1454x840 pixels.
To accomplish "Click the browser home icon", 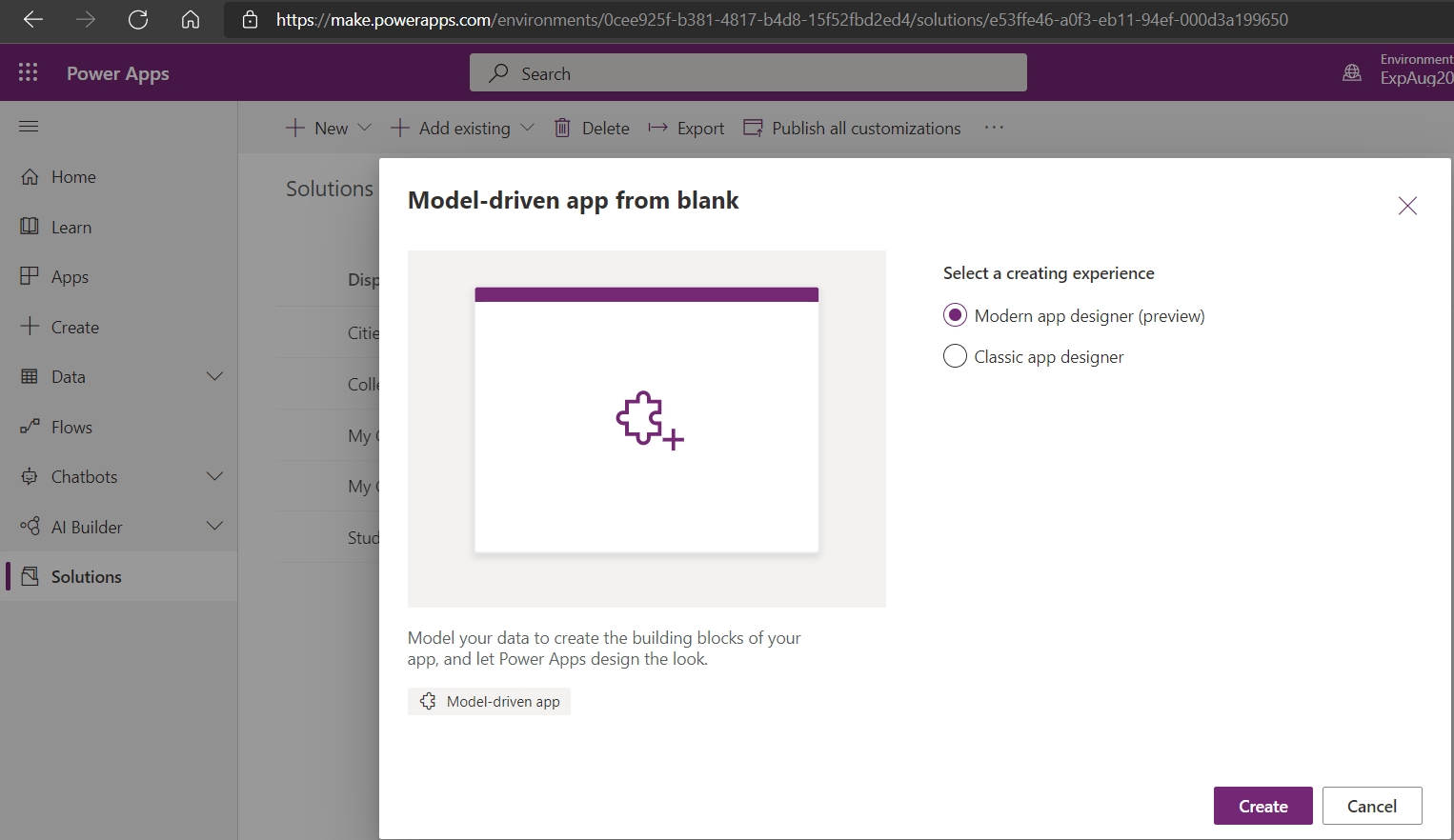I will (191, 20).
